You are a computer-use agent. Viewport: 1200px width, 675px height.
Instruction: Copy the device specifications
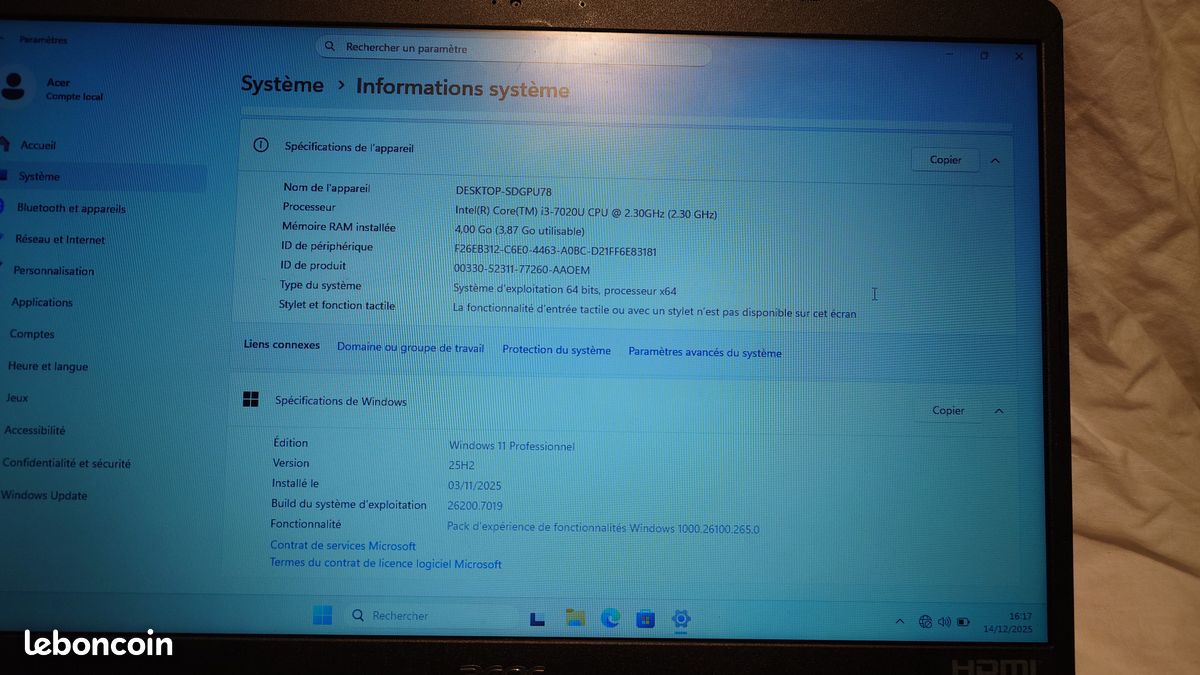(945, 160)
